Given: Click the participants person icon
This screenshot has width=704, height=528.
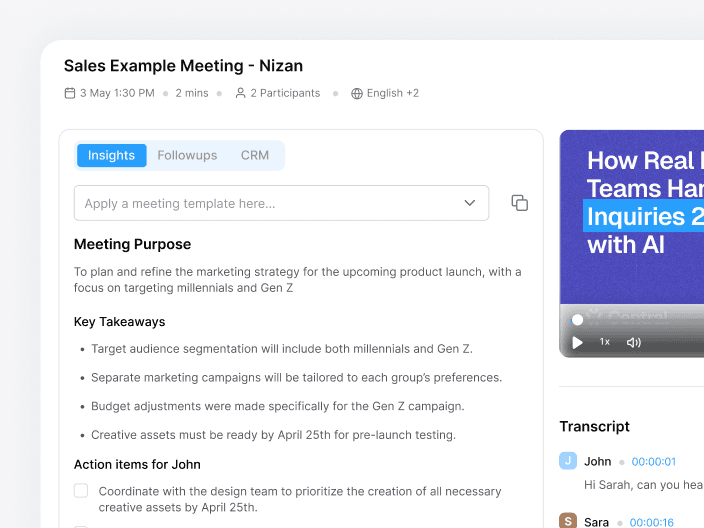Looking at the screenshot, I should tap(241, 93).
